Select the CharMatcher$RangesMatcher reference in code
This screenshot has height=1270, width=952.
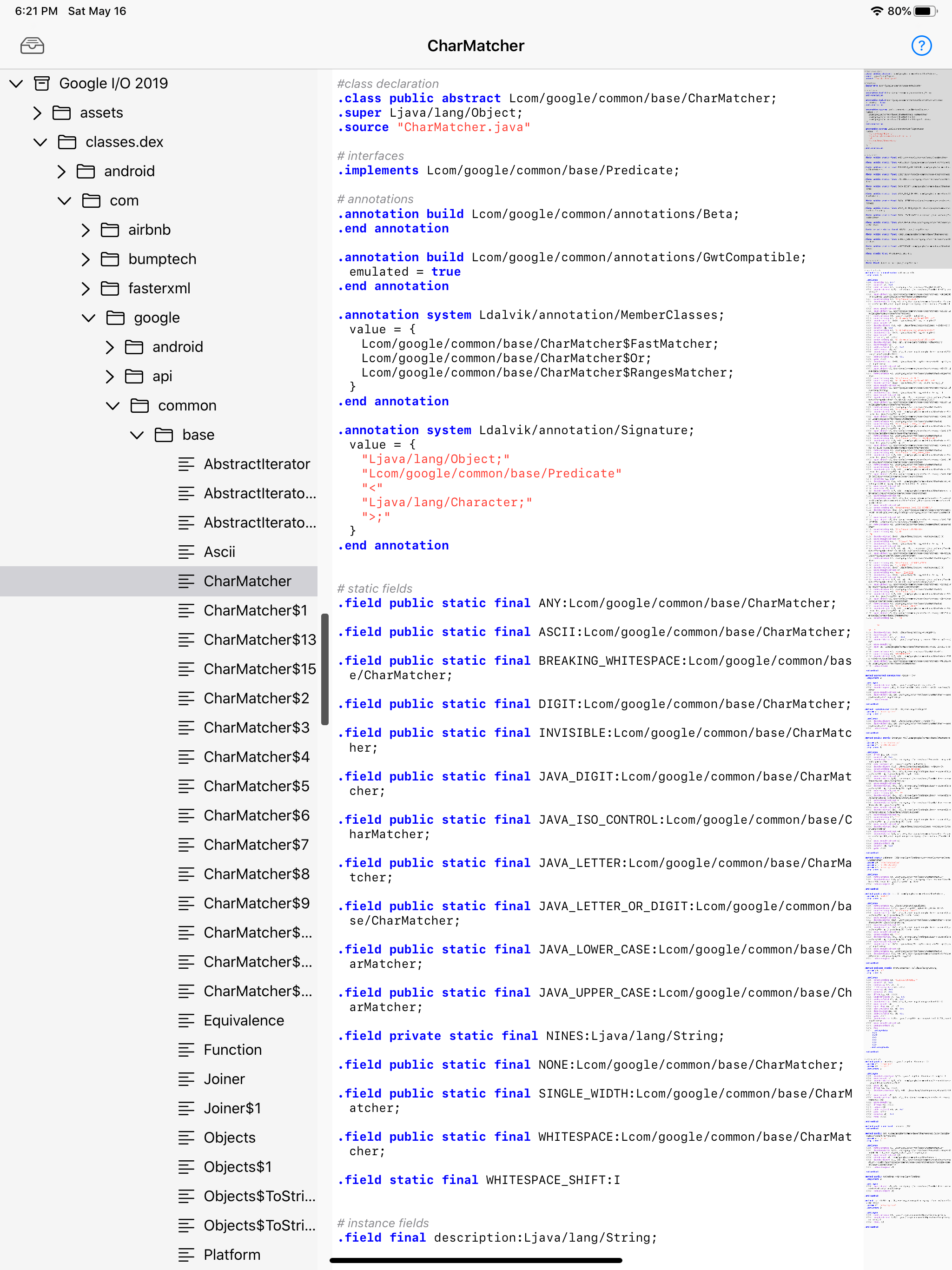click(547, 373)
